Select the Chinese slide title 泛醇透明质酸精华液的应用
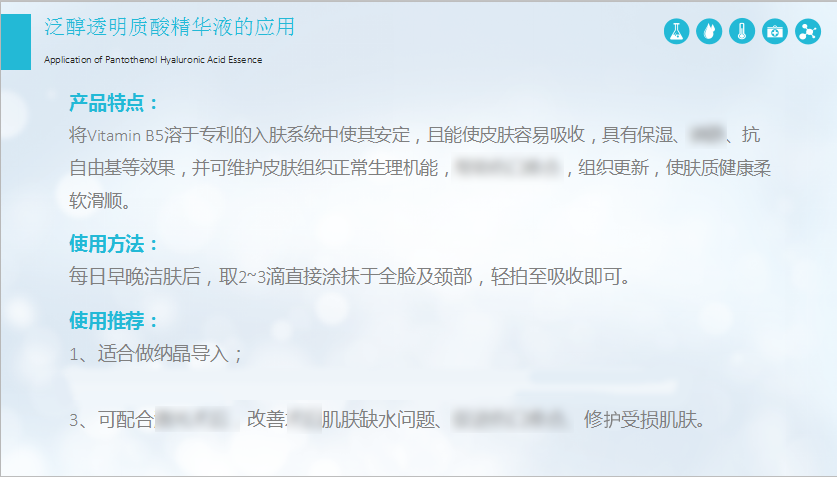The width and height of the screenshot is (837, 477). click(x=169, y=27)
